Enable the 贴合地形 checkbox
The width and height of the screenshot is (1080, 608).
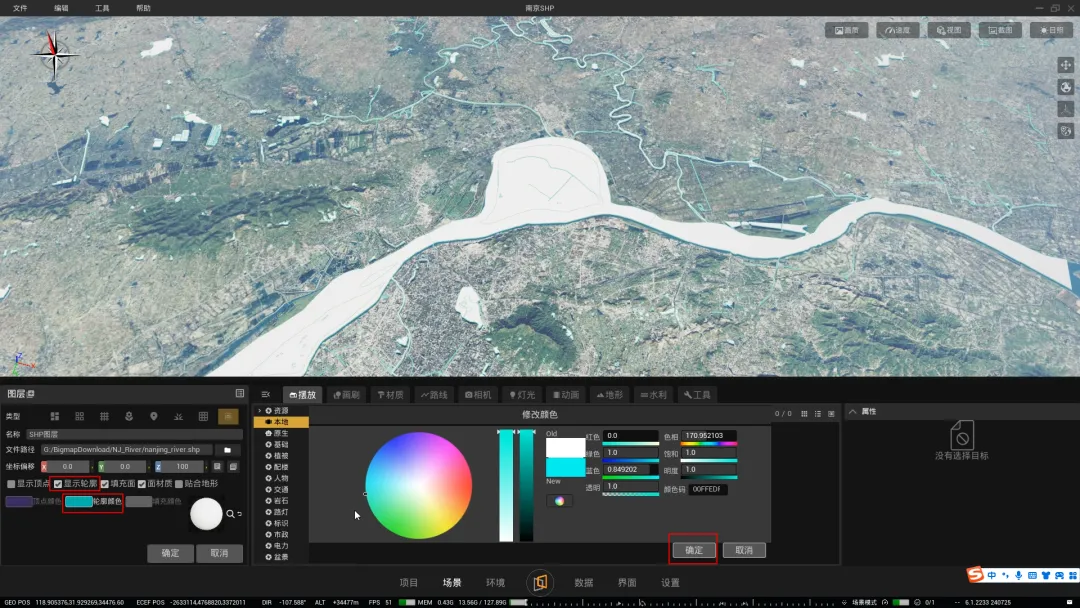click(179, 484)
